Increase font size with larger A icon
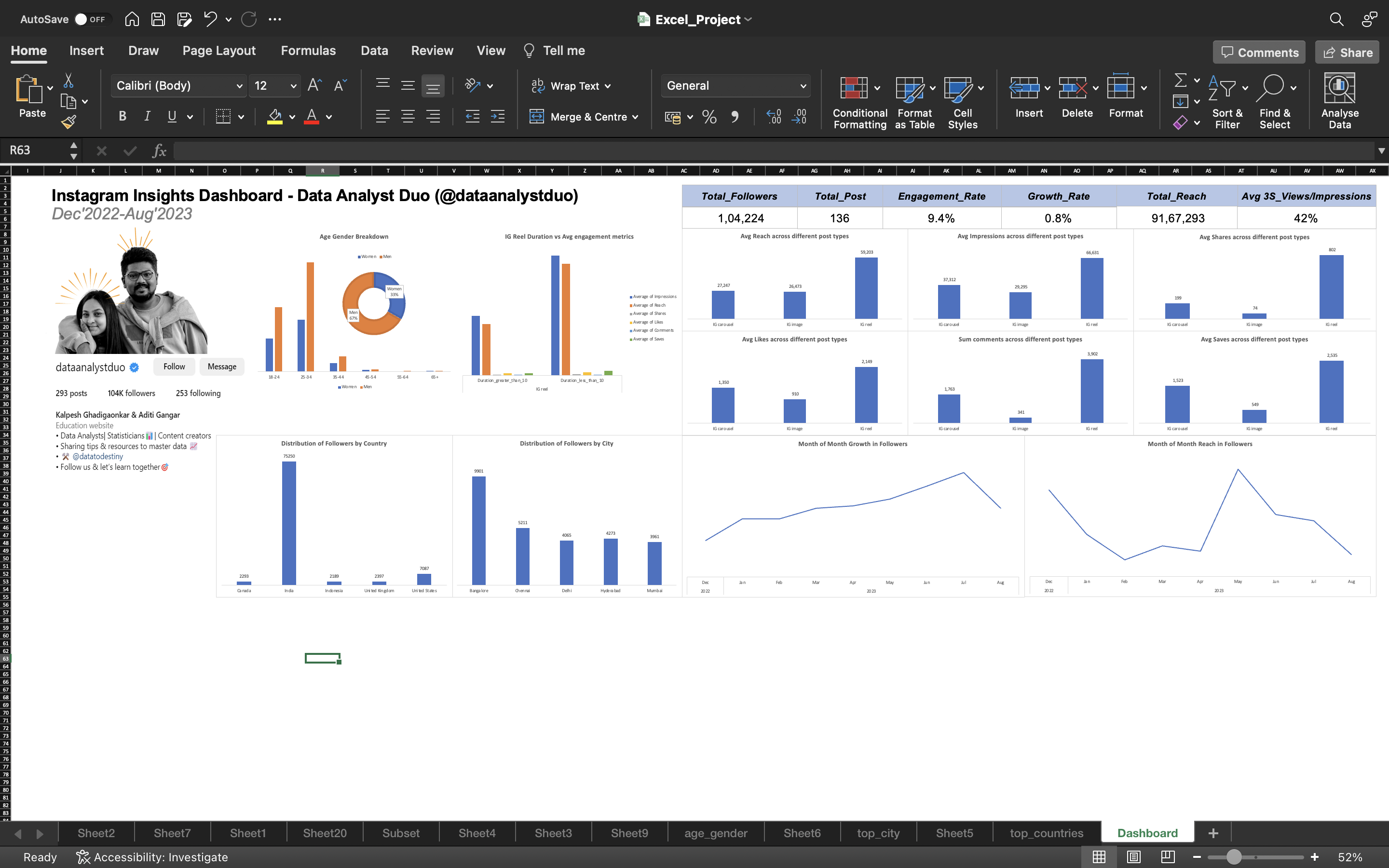This screenshot has height=868, width=1389. tap(314, 85)
